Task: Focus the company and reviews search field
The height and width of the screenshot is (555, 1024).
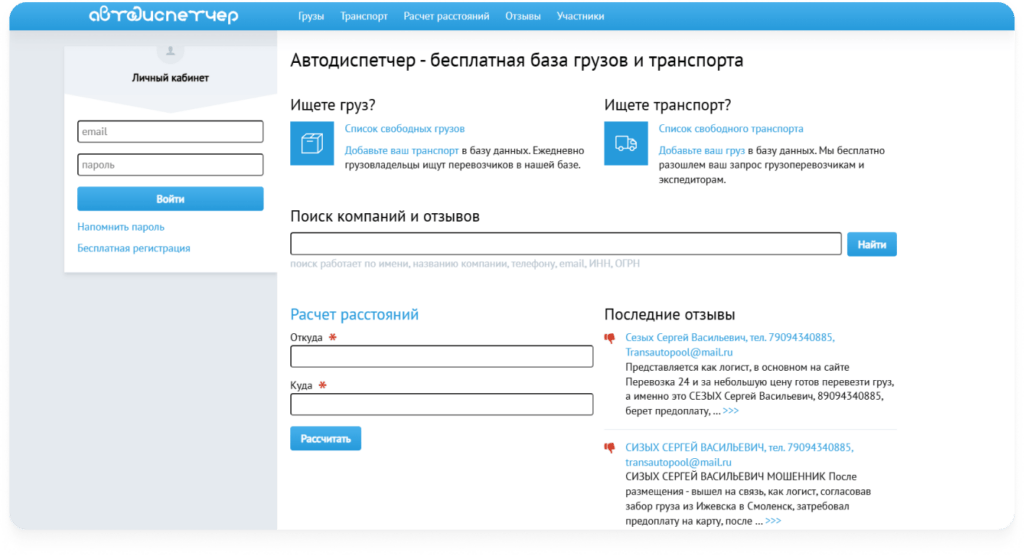Action: click(x=566, y=244)
